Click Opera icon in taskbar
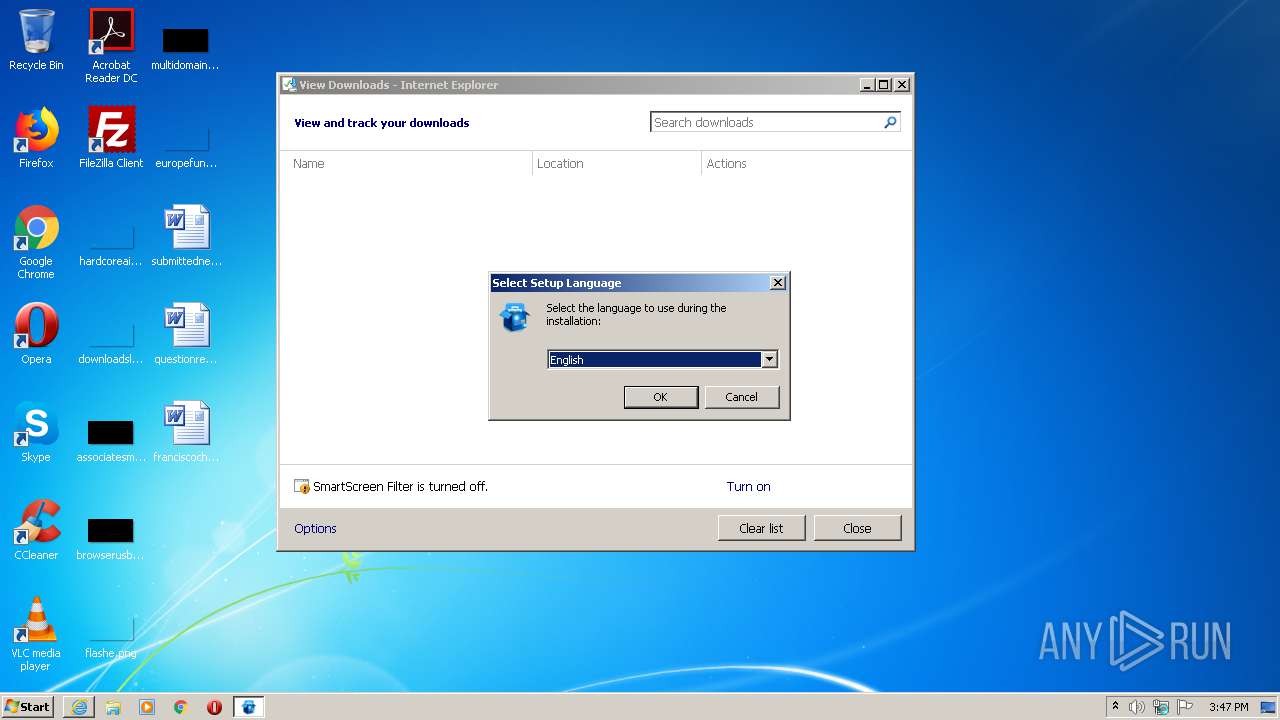Screen dimensions: 1280x720 (214, 707)
